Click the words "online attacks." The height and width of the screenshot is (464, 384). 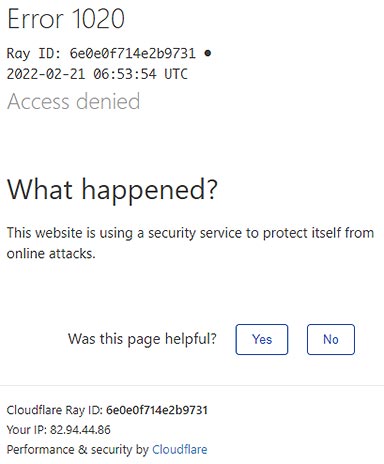[x=51, y=254]
